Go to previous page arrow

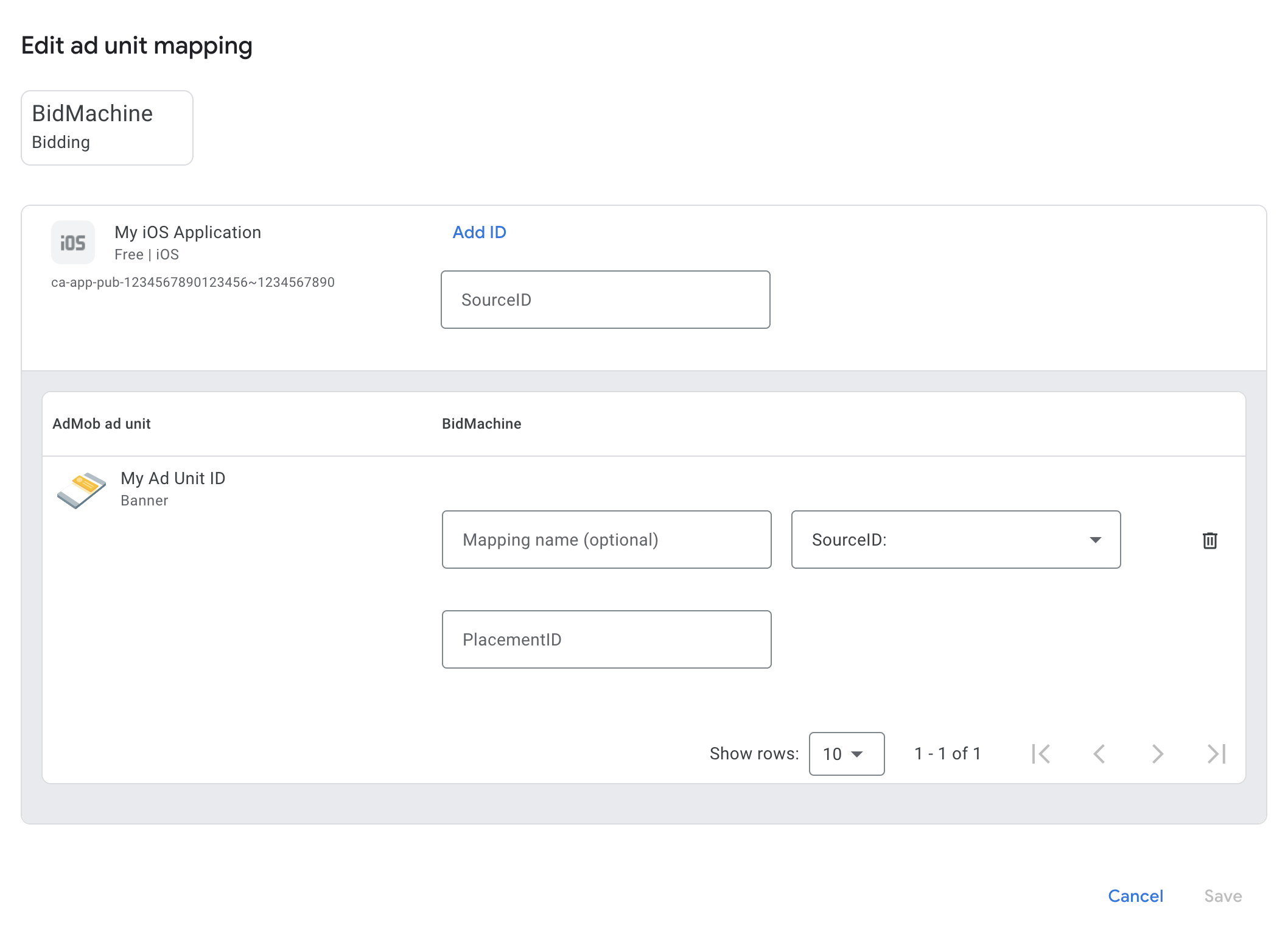click(1099, 754)
